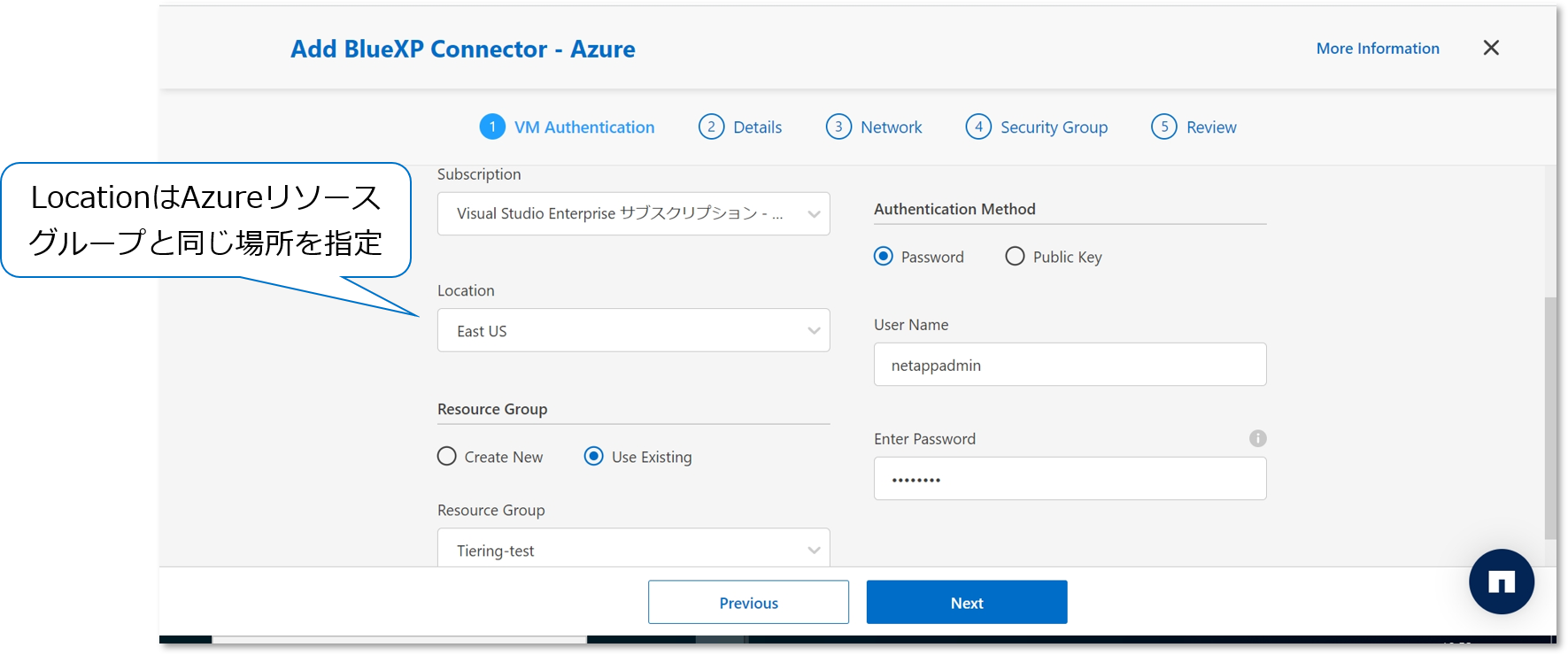Click step 4 circle icon
The height and width of the screenshot is (655, 1568).
click(978, 127)
